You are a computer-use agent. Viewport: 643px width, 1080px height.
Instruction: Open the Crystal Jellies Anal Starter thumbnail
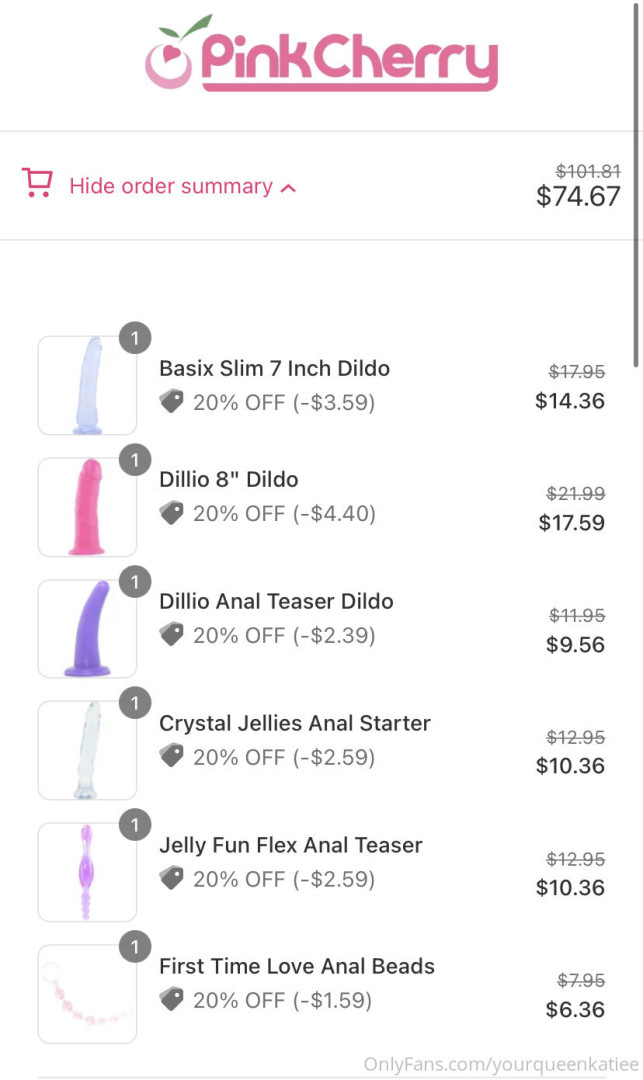coord(87,751)
